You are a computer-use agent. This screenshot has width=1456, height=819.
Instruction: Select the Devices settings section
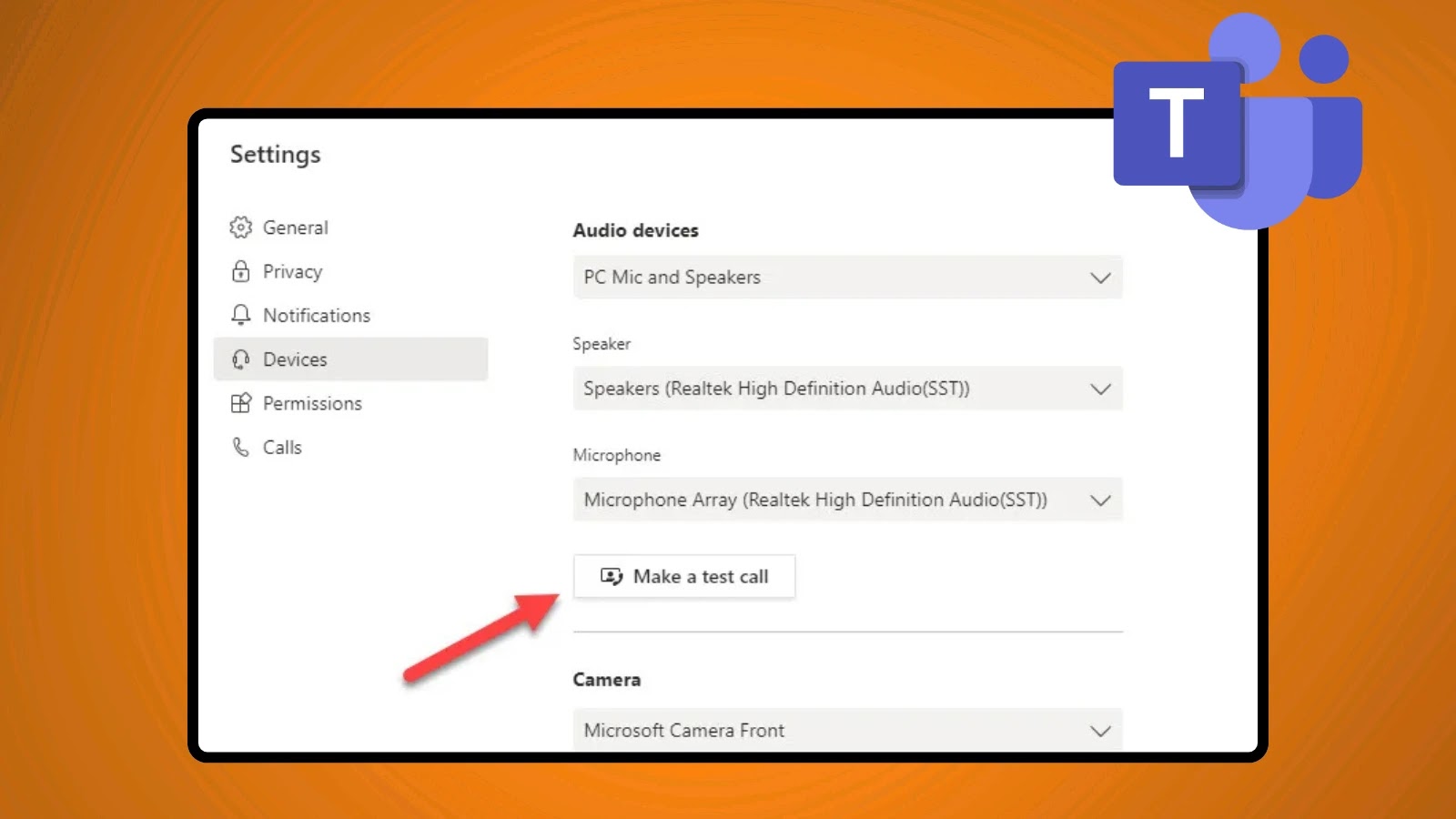point(350,359)
